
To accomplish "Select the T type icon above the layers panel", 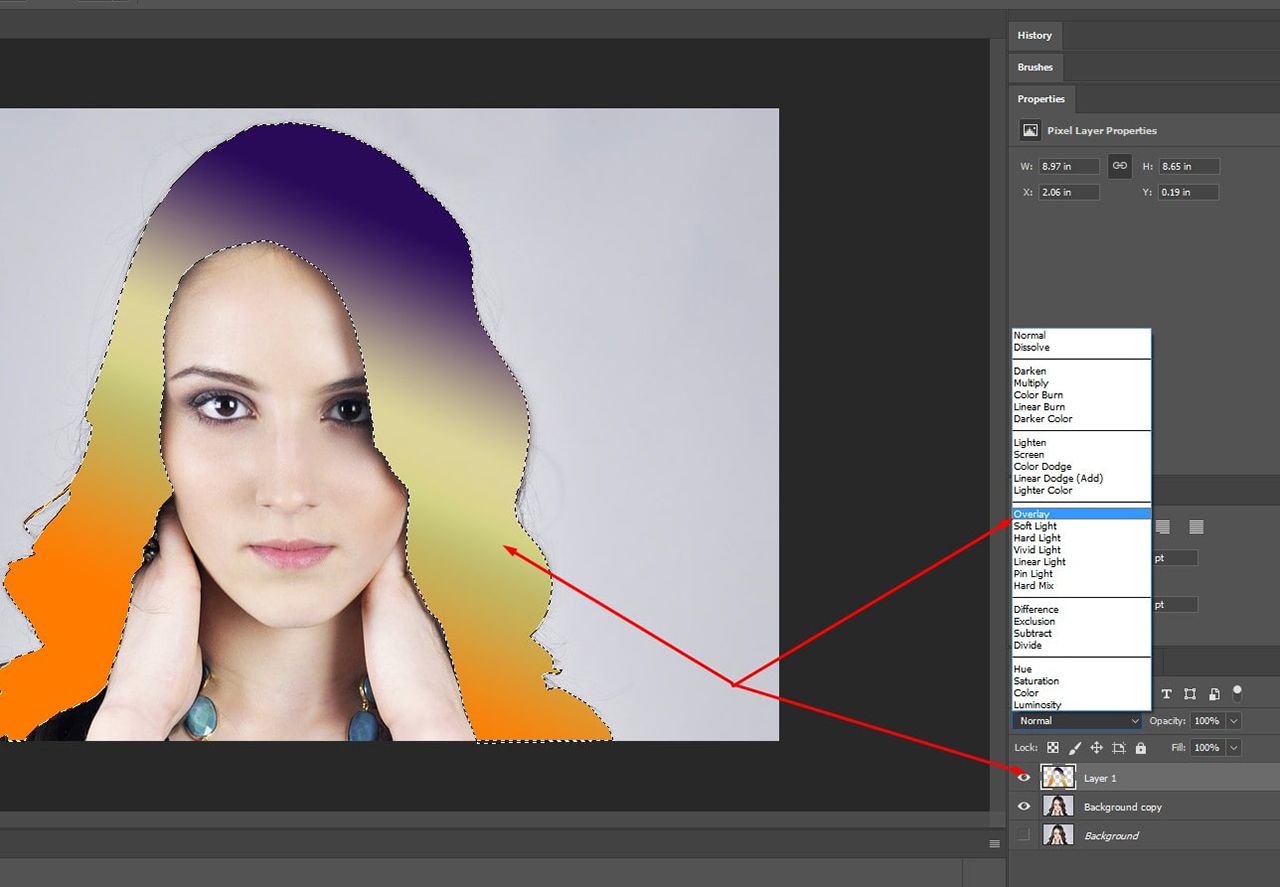I will (x=1166, y=694).
